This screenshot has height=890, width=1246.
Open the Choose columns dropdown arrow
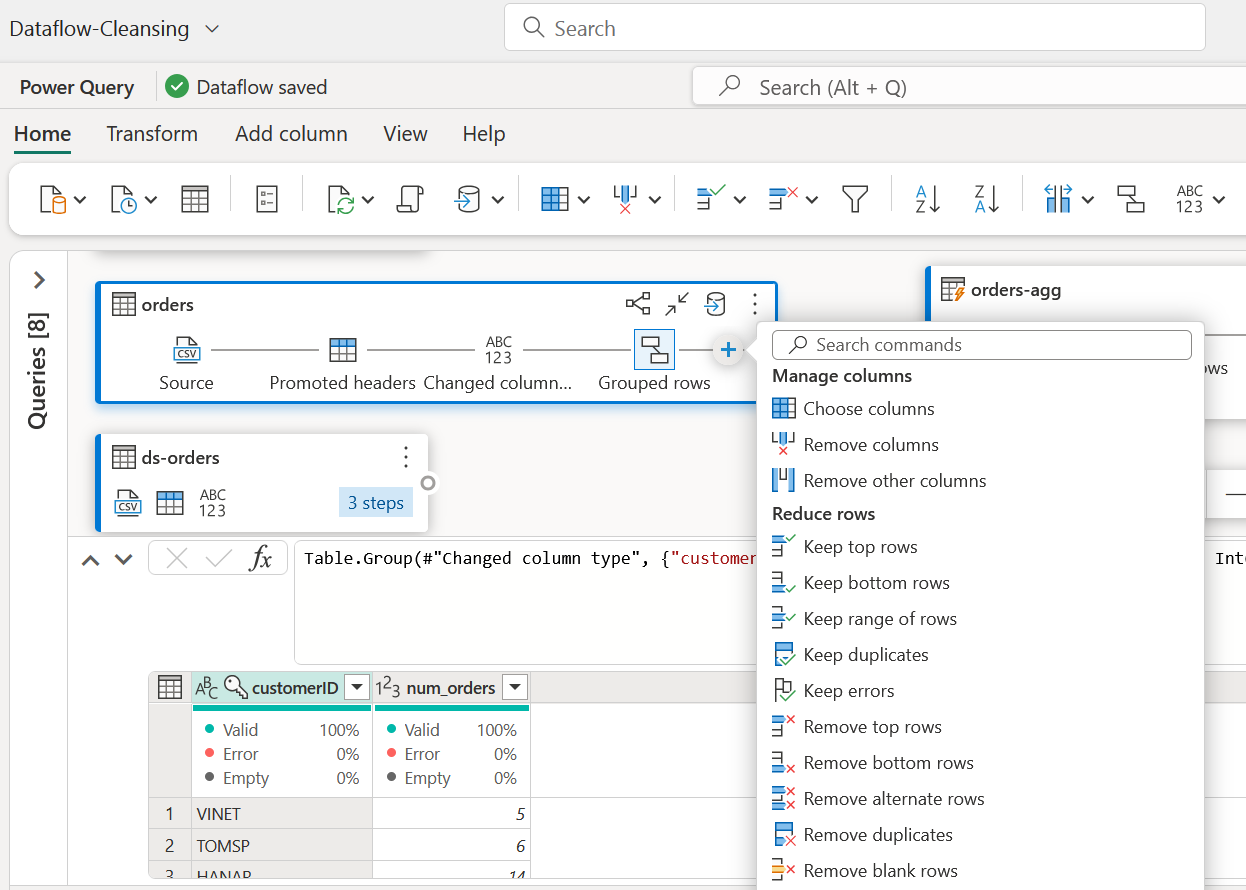[x=583, y=200]
